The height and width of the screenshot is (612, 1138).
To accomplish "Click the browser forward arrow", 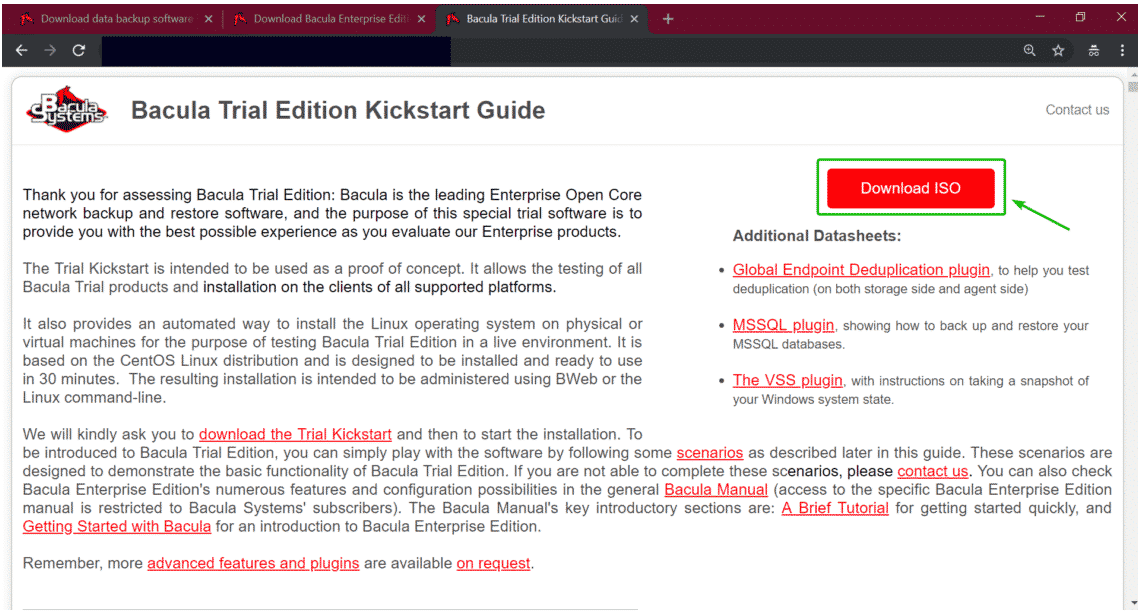I will tap(50, 50).
